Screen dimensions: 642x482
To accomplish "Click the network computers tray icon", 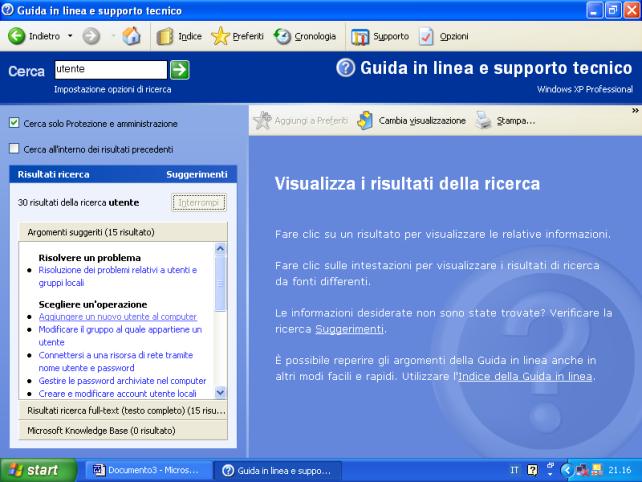I will 582,470.
